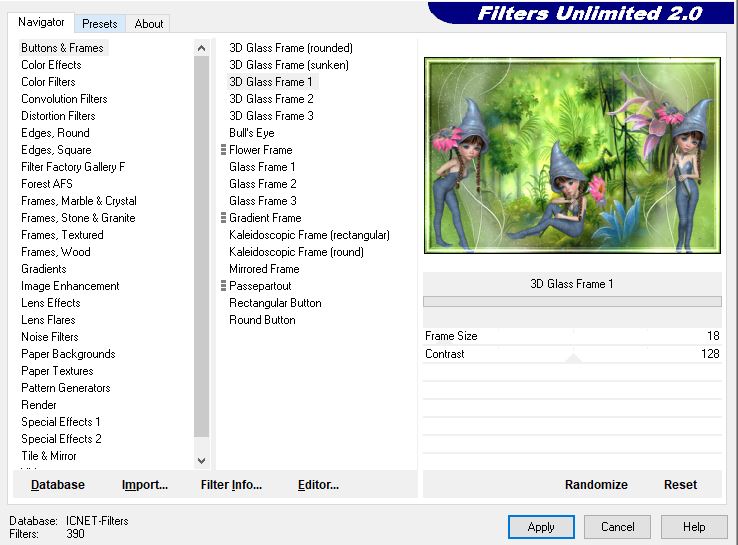Select the Paper Backgrounds category
This screenshot has height=545, width=738.
(68, 353)
